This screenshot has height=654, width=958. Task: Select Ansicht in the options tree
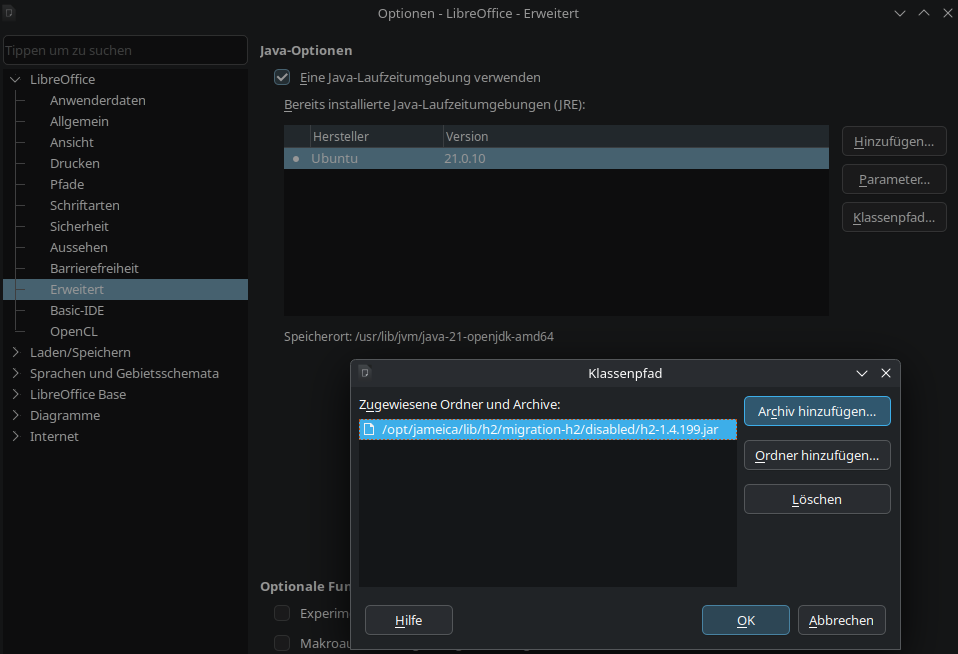tap(72, 142)
